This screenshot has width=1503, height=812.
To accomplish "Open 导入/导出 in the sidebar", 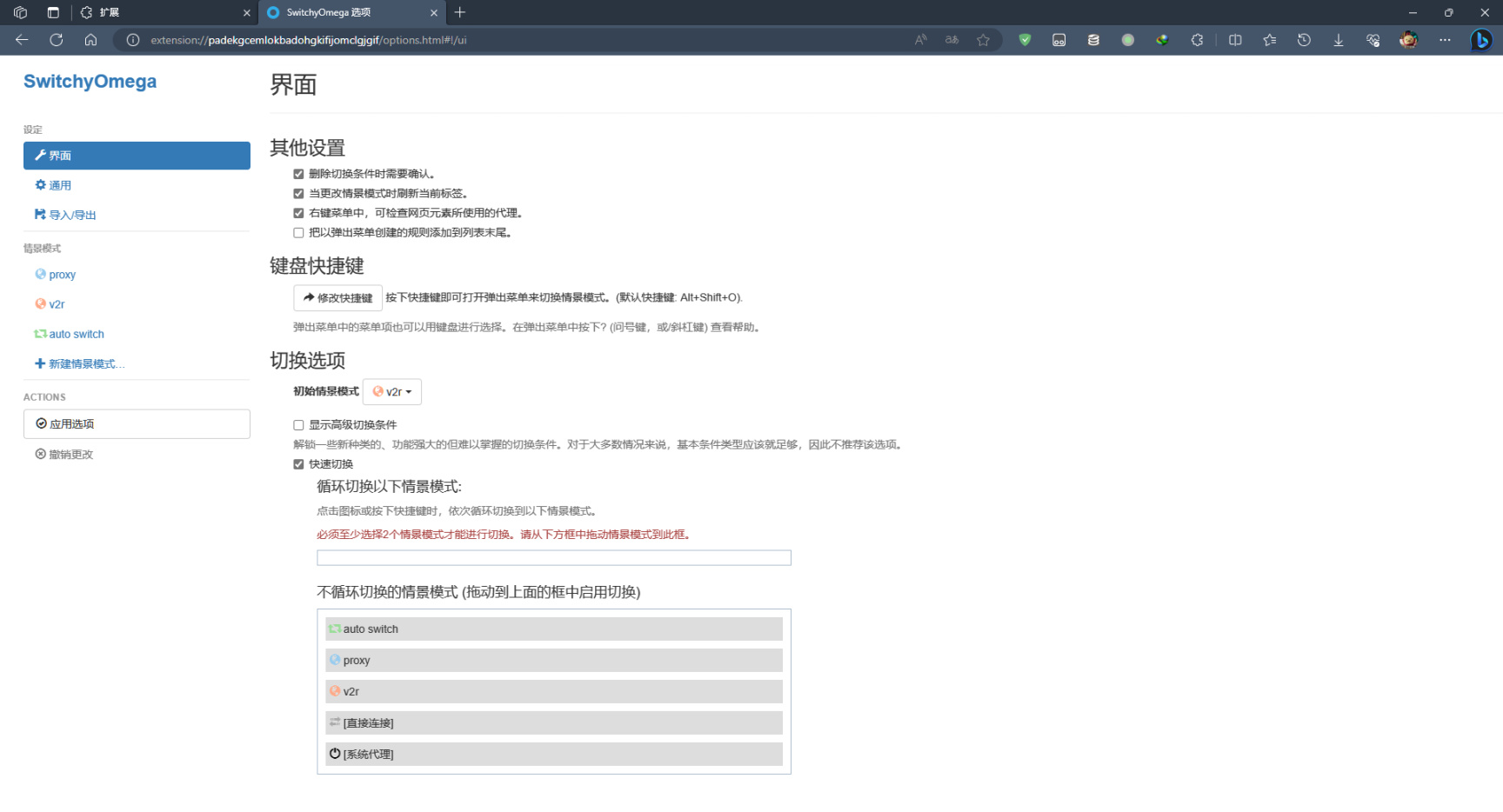I will 137,215.
